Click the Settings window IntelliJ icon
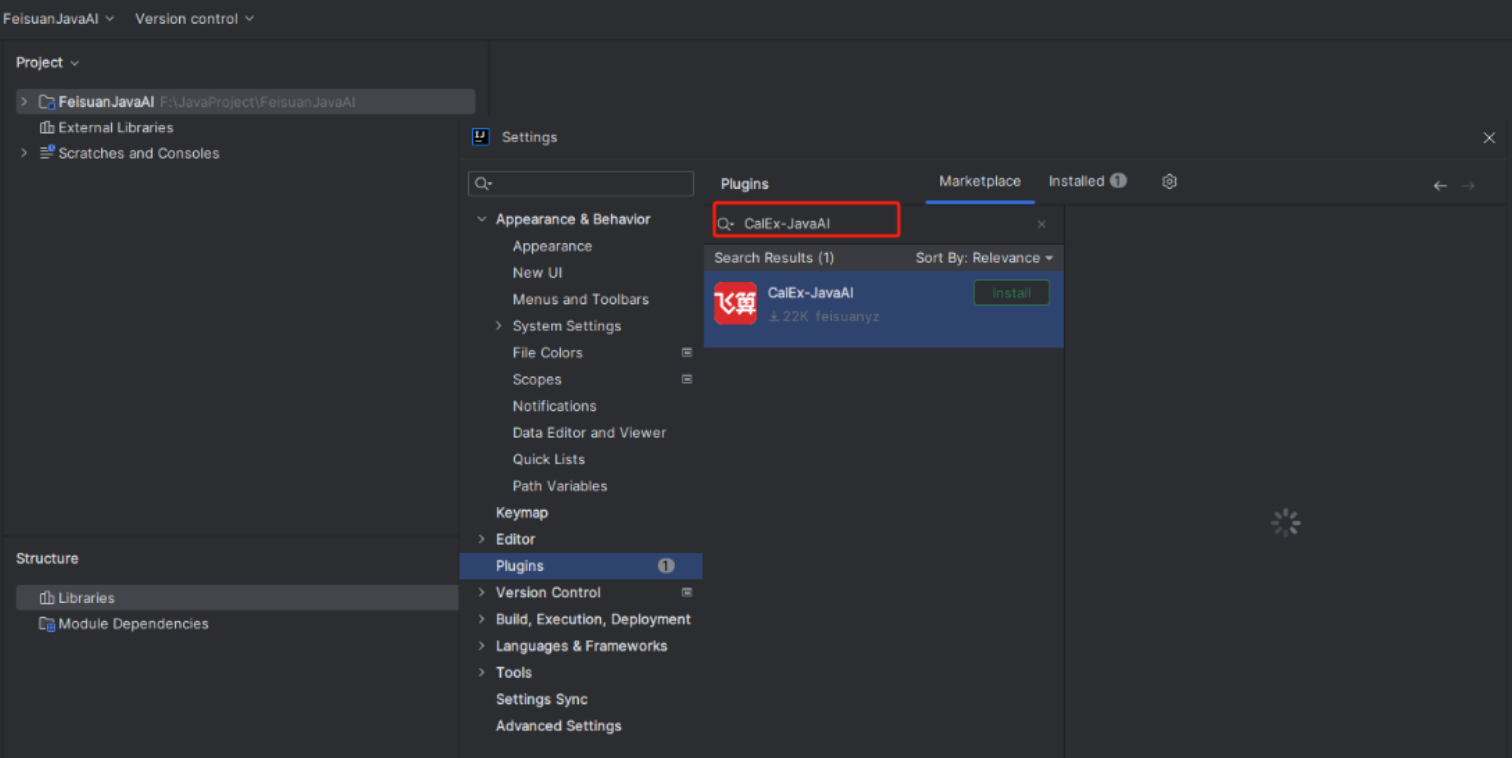The image size is (1512, 758). [x=481, y=137]
